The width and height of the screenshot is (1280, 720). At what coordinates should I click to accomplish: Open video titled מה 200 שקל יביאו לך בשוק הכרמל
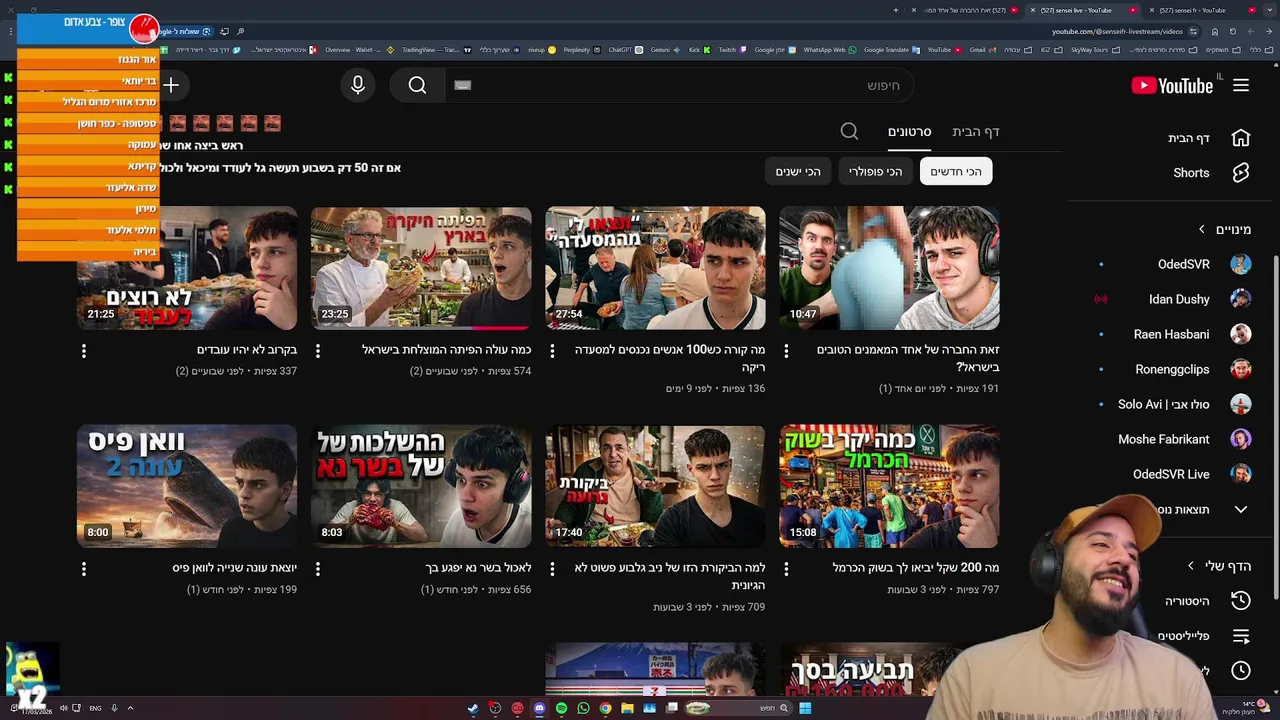[916, 568]
